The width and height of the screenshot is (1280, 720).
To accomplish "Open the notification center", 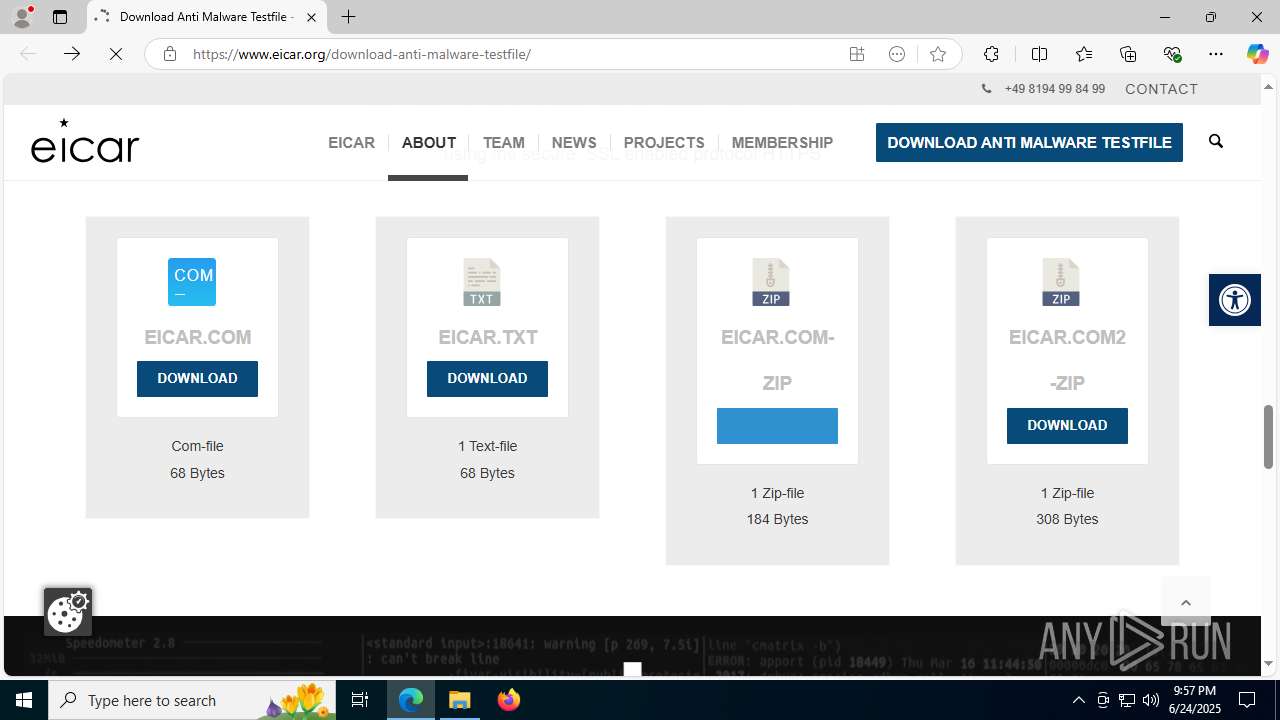I will tap(1247, 700).
